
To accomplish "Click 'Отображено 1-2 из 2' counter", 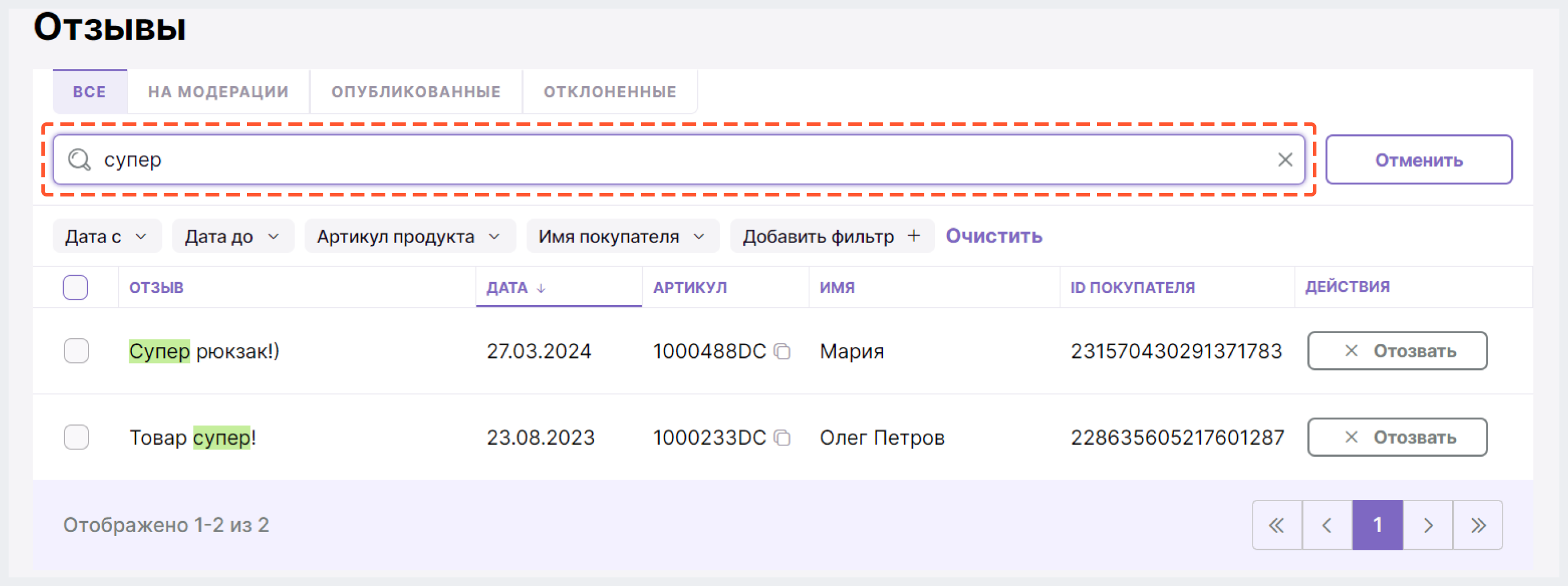I will [166, 525].
